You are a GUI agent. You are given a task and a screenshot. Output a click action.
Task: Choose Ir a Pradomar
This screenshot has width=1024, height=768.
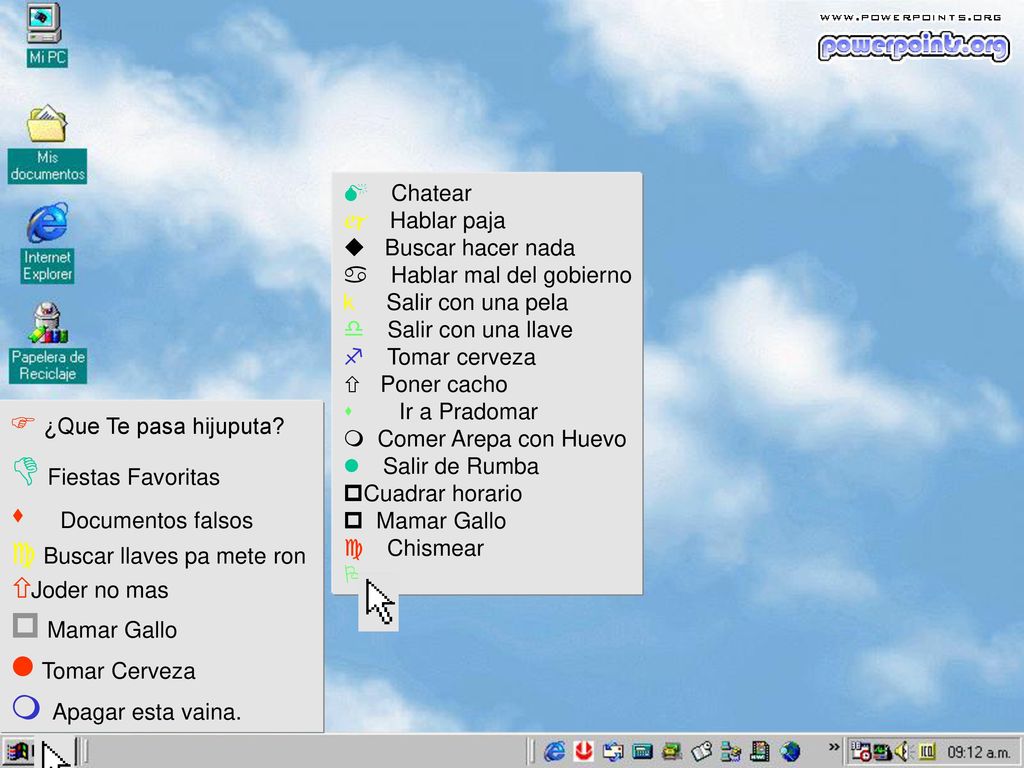pyautogui.click(x=468, y=412)
